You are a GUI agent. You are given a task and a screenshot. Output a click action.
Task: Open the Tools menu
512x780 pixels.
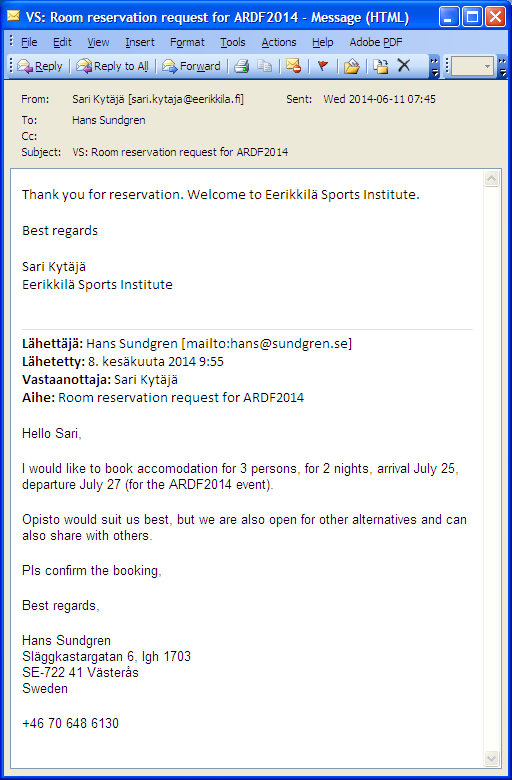[x=233, y=42]
